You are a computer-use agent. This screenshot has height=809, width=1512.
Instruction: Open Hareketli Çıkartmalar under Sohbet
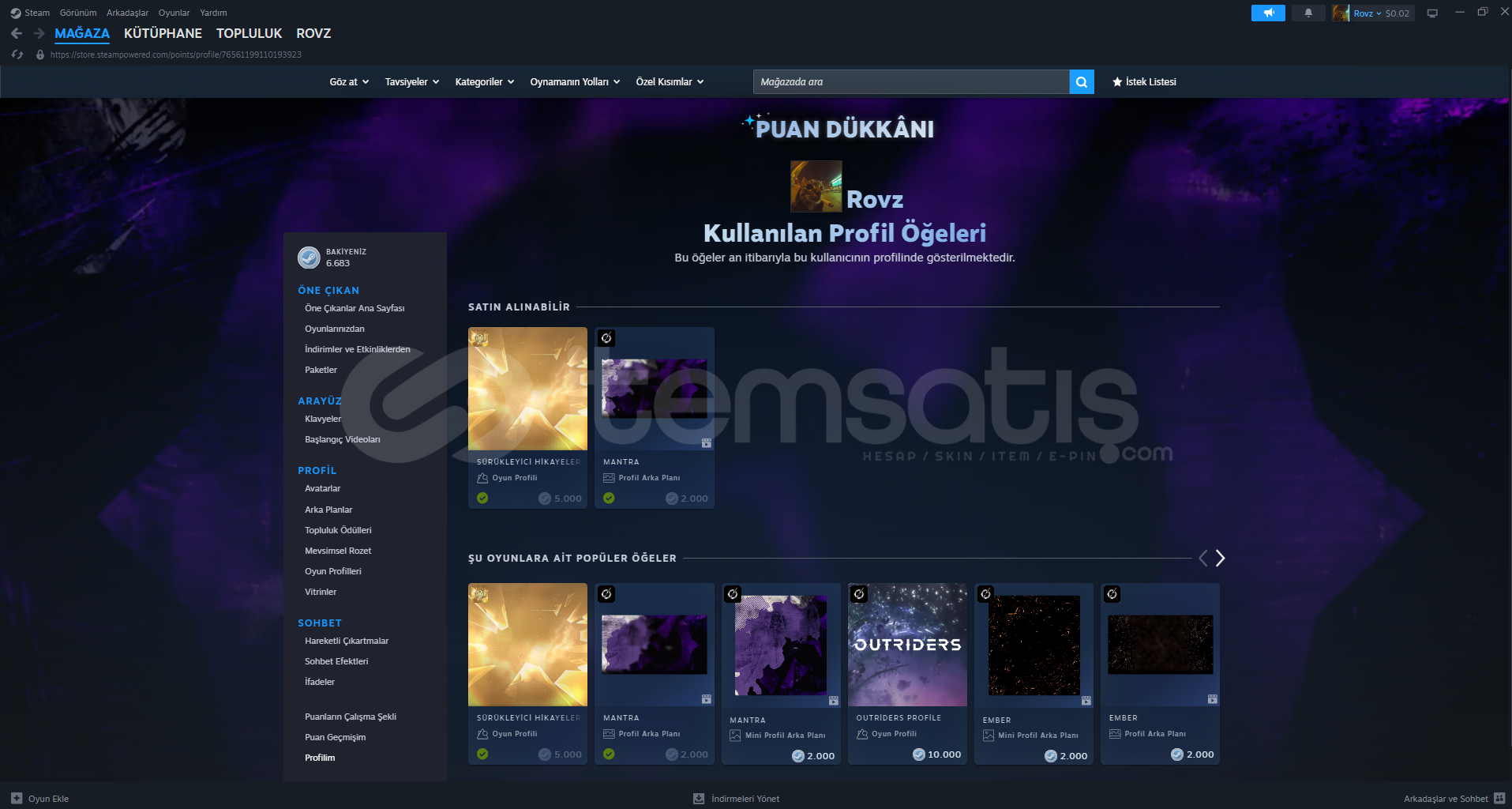[x=347, y=641]
